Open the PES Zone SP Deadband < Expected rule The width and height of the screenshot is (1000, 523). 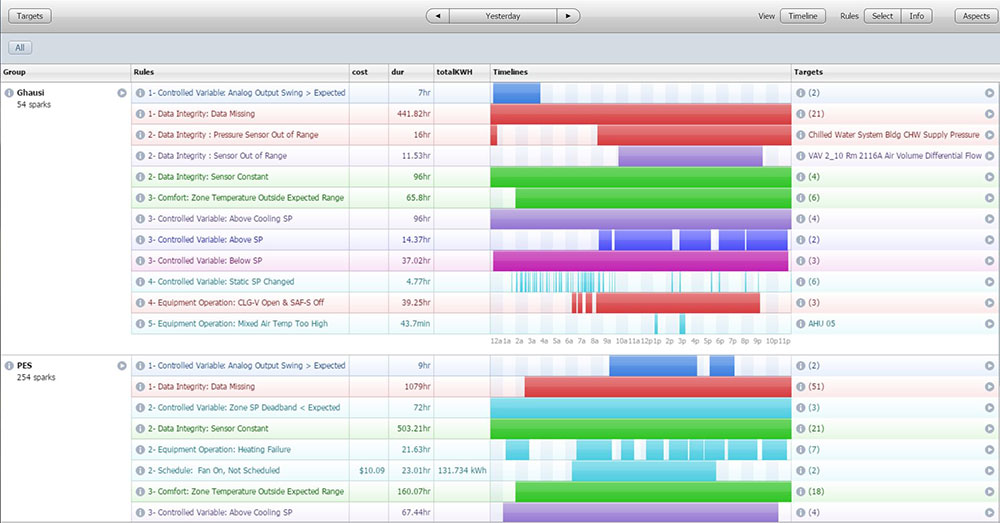pyautogui.click(x=244, y=408)
